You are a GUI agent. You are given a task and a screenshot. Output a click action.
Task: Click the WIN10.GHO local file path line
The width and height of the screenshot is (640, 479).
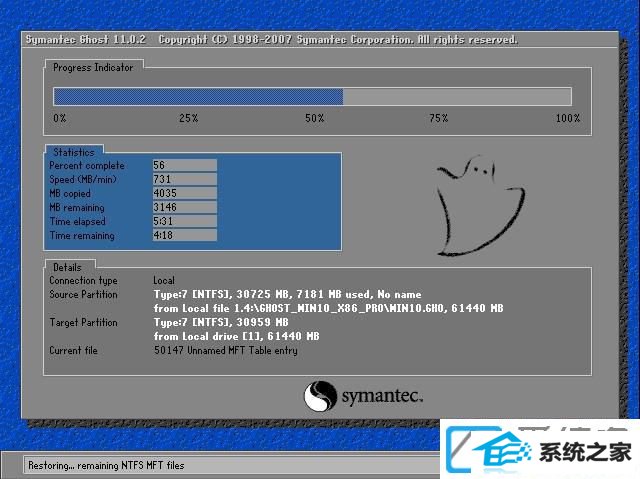pyautogui.click(x=329, y=308)
